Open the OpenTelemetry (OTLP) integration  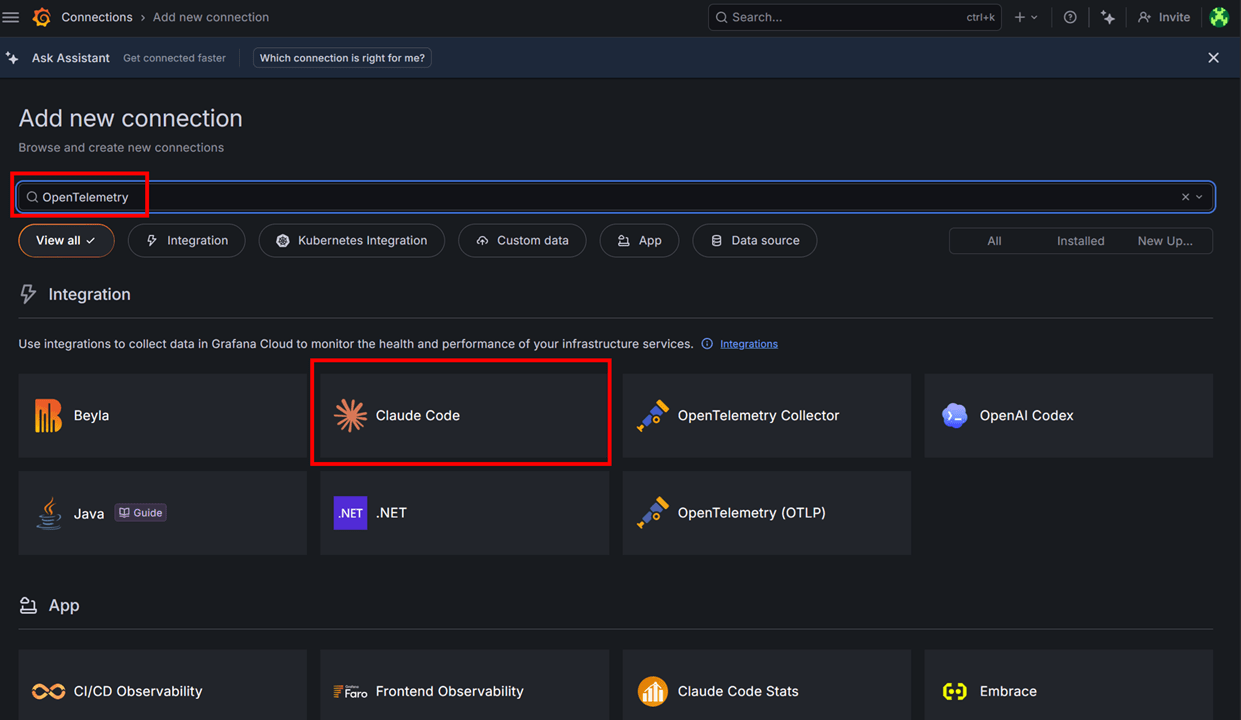[767, 513]
